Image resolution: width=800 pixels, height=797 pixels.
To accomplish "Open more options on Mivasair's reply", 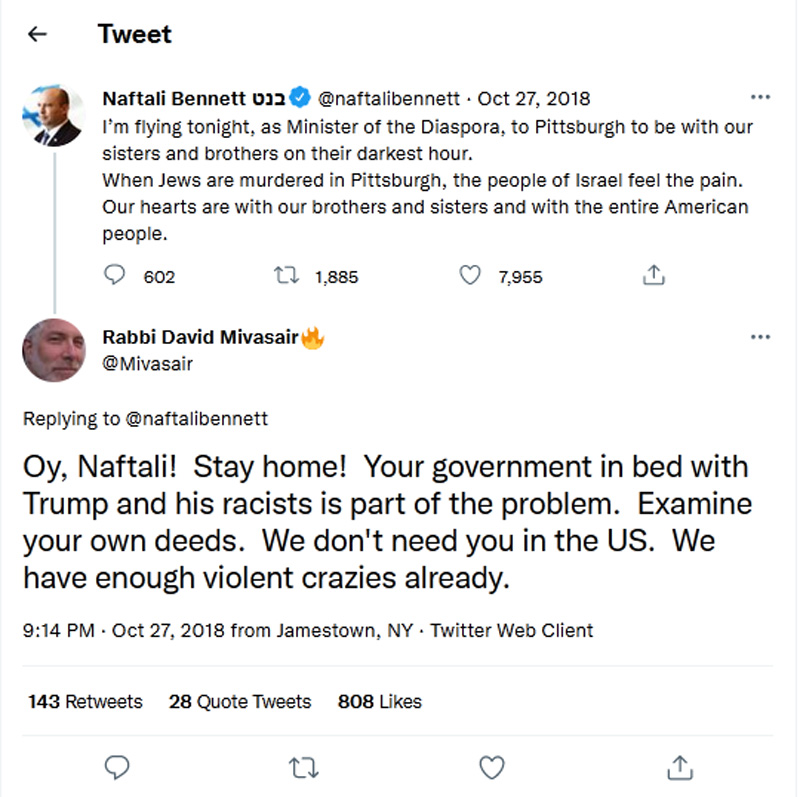I will click(760, 337).
